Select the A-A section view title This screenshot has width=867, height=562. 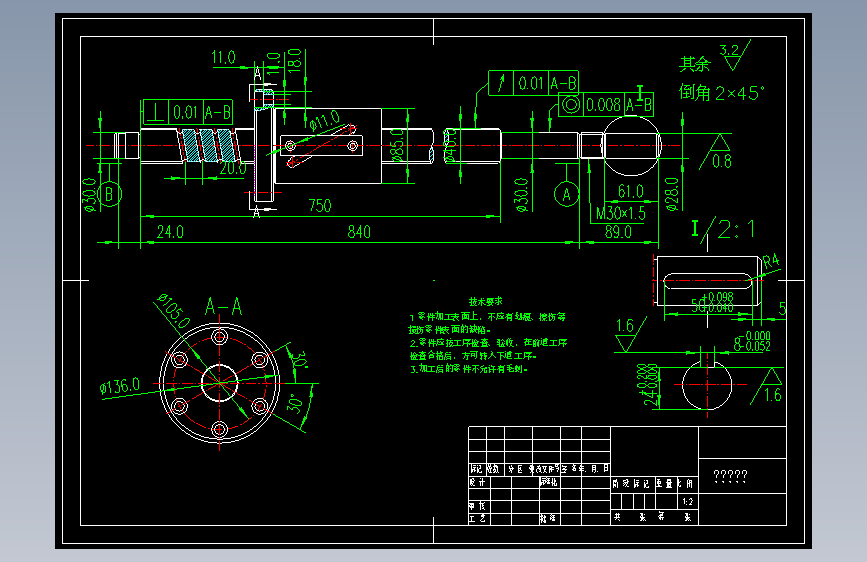click(x=223, y=306)
